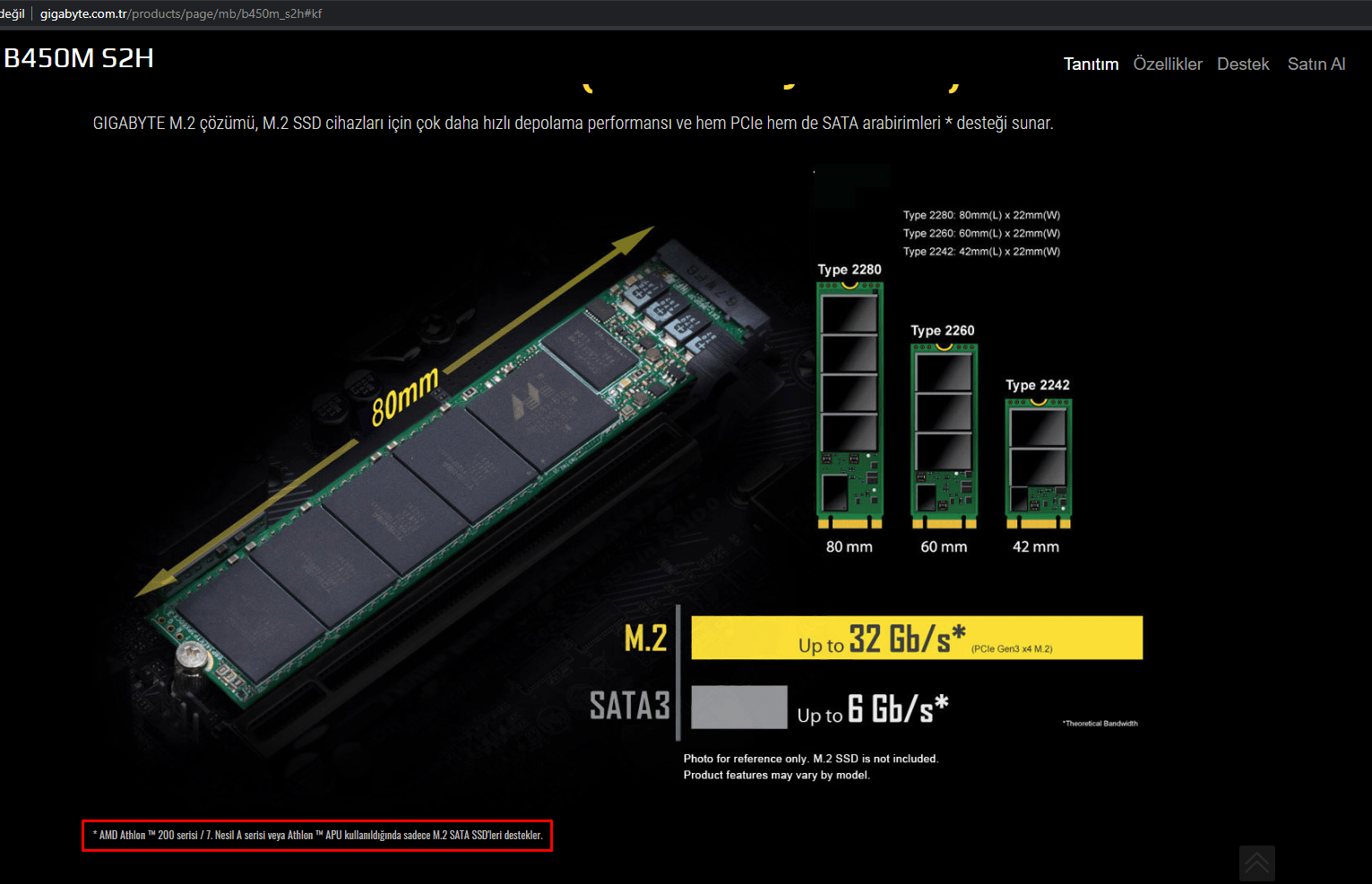Click the GIGABYTE M.2 çözümü description sentence
This screenshot has height=884, width=1372.
click(x=573, y=123)
